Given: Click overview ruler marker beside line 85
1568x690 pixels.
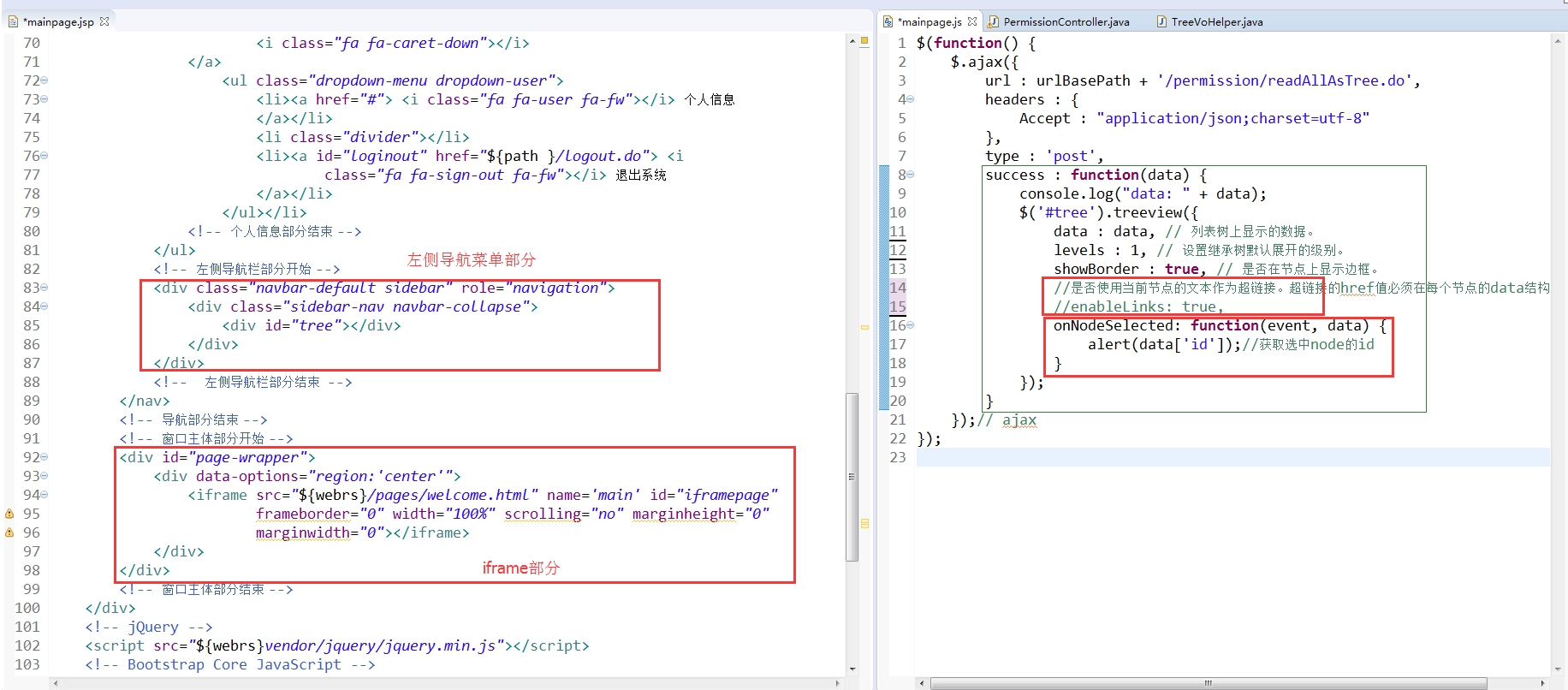Looking at the screenshot, I should pos(864,327).
